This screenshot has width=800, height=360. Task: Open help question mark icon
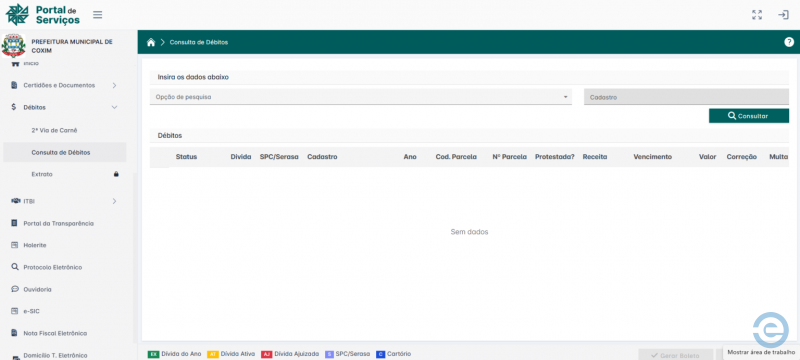point(789,42)
